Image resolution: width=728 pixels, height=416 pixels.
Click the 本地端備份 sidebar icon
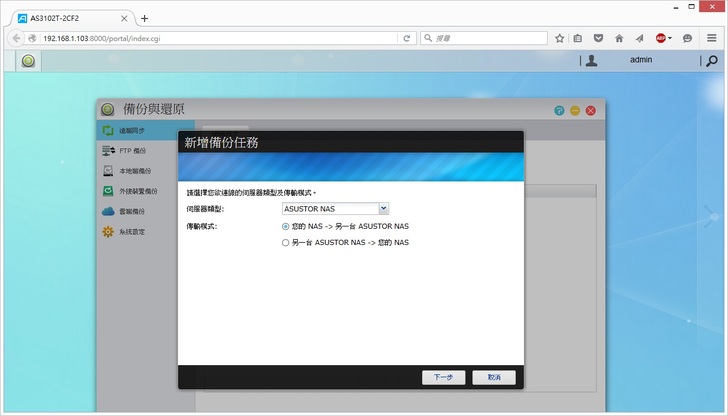[x=109, y=171]
